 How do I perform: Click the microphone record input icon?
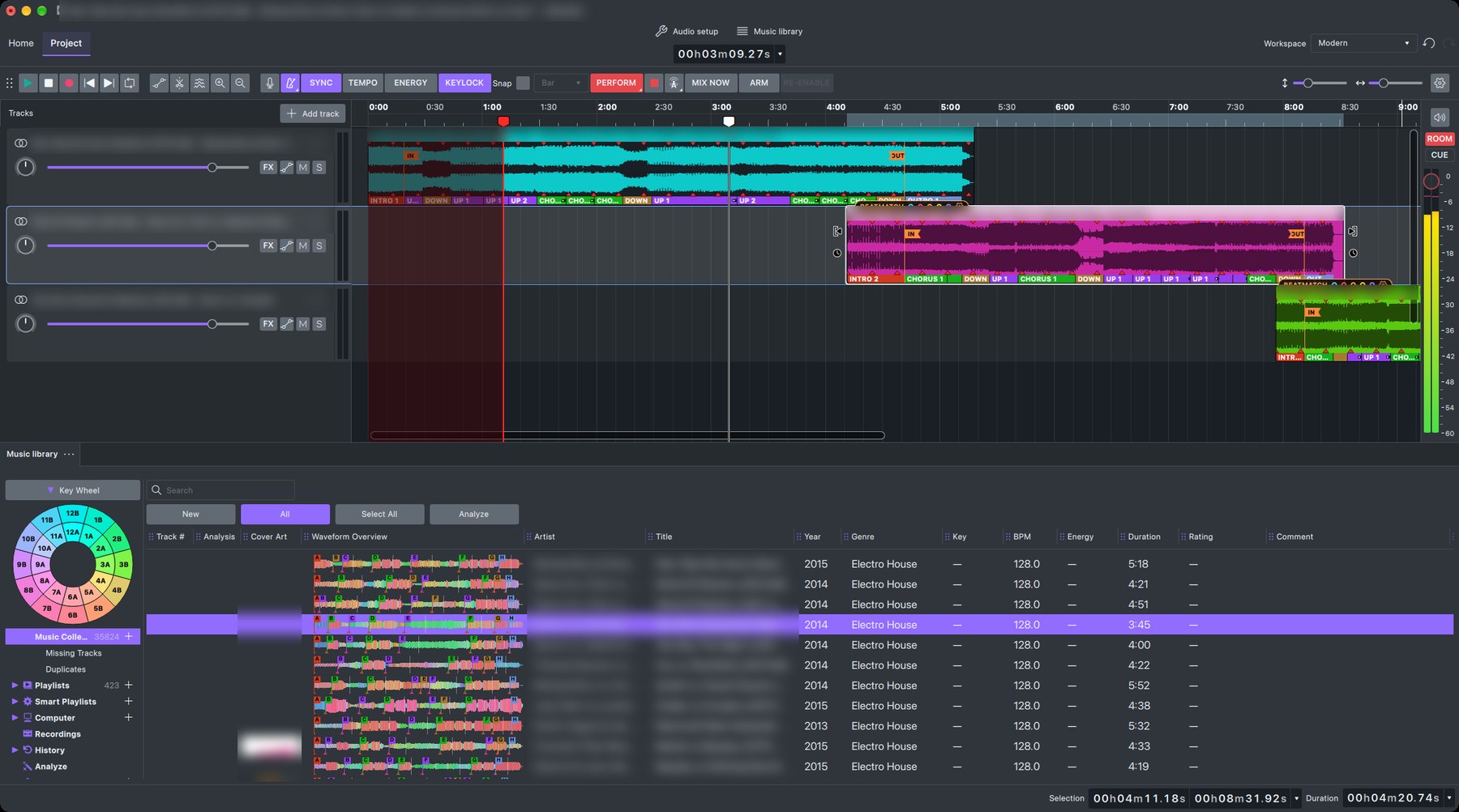click(270, 83)
